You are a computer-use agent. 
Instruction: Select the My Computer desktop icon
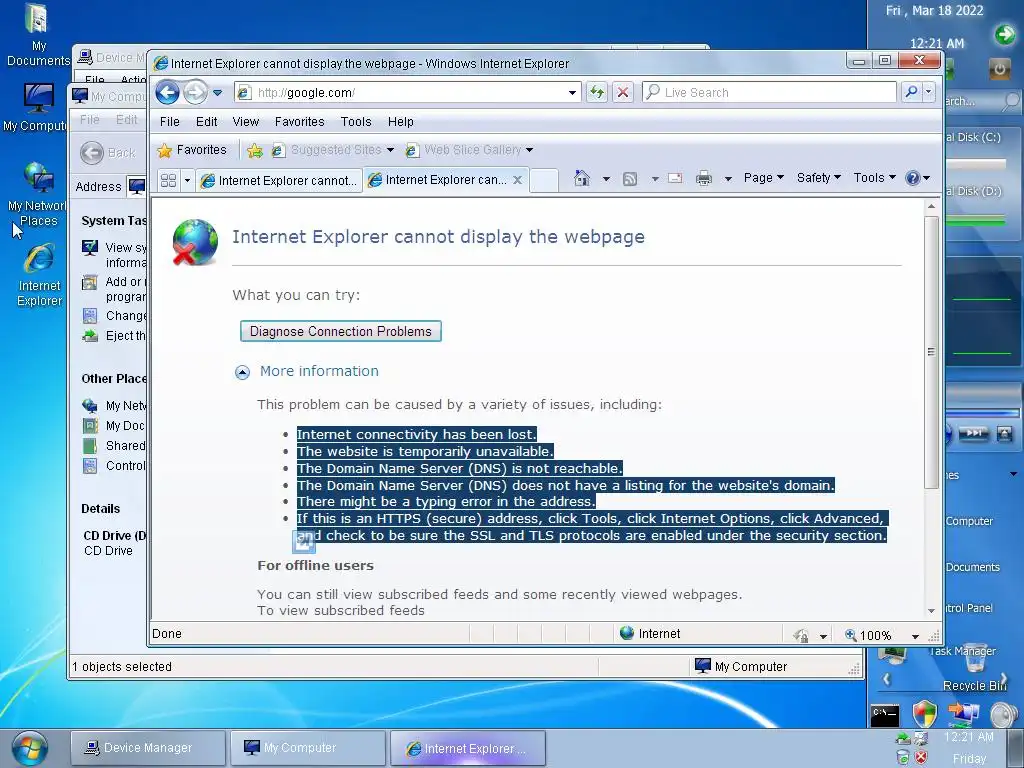point(36,107)
